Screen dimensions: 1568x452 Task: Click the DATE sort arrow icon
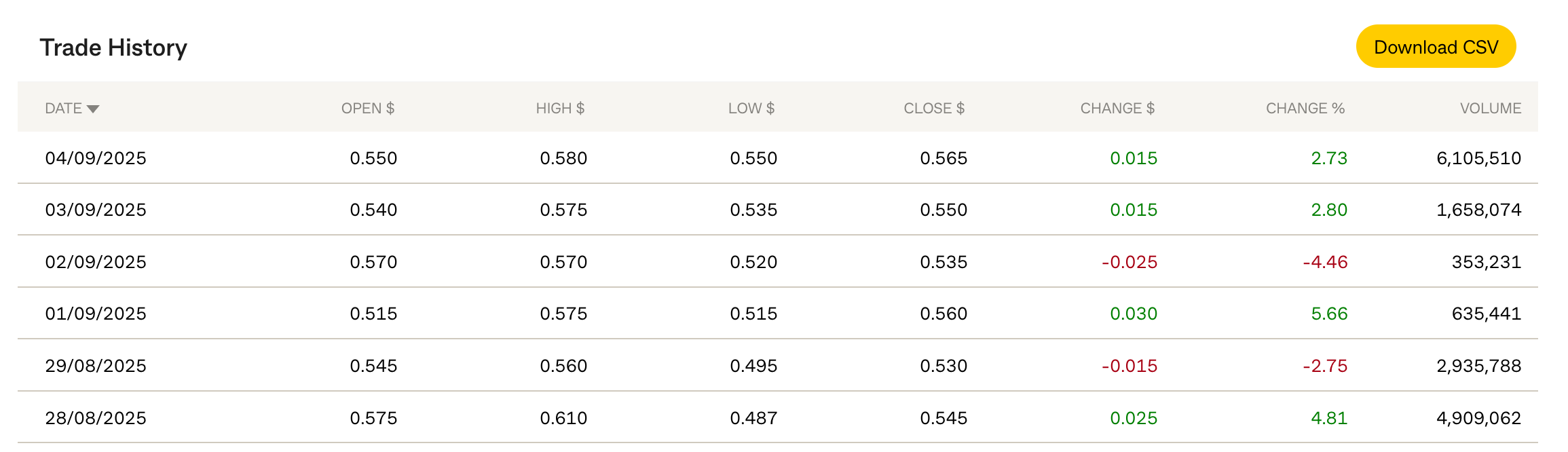[x=93, y=109]
